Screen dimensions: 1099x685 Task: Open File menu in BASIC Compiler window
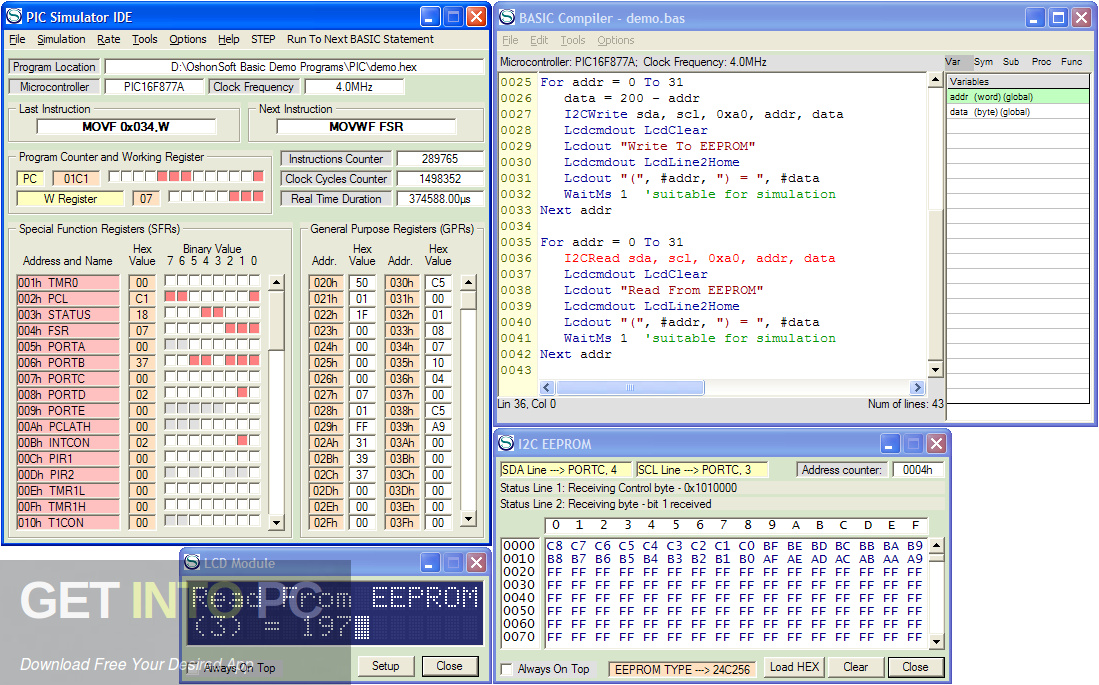click(x=510, y=41)
